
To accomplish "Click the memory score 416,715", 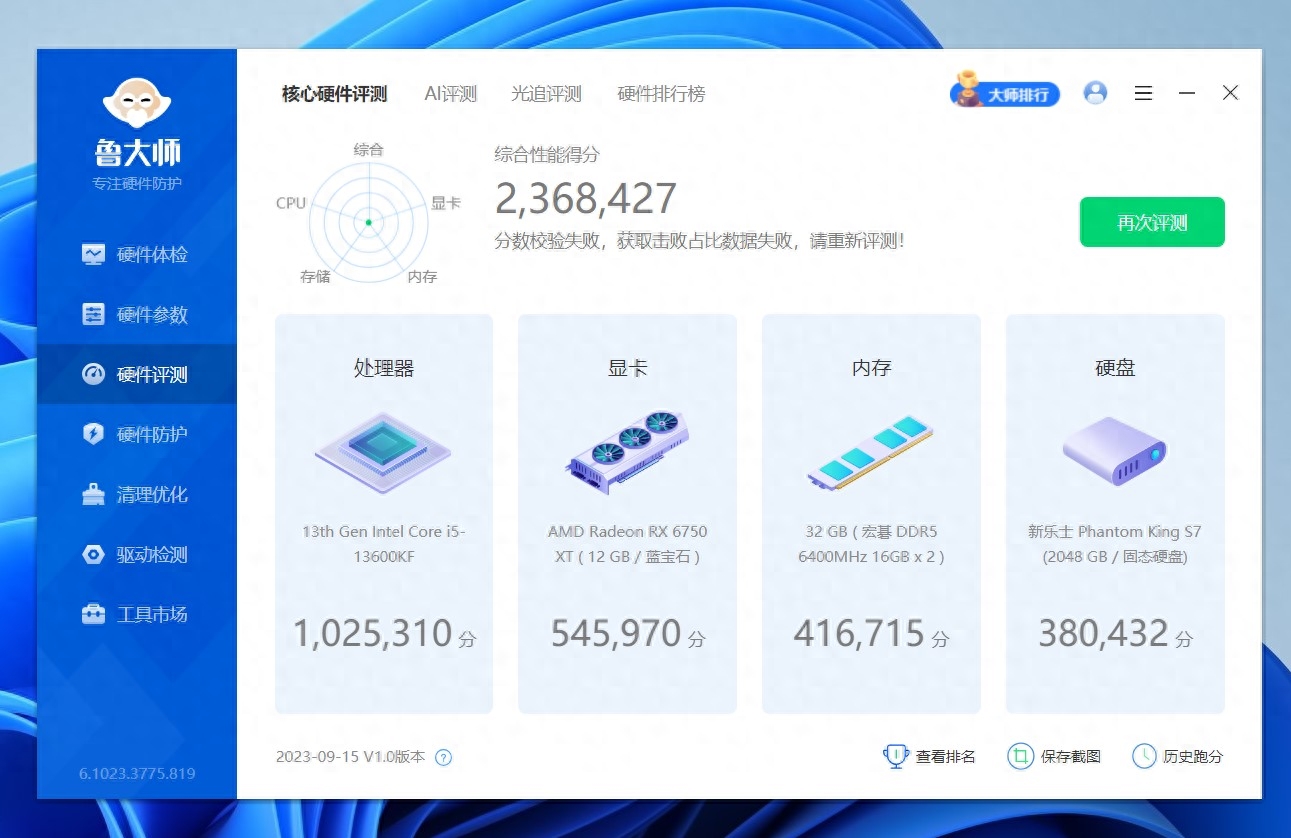I will tap(859, 634).
